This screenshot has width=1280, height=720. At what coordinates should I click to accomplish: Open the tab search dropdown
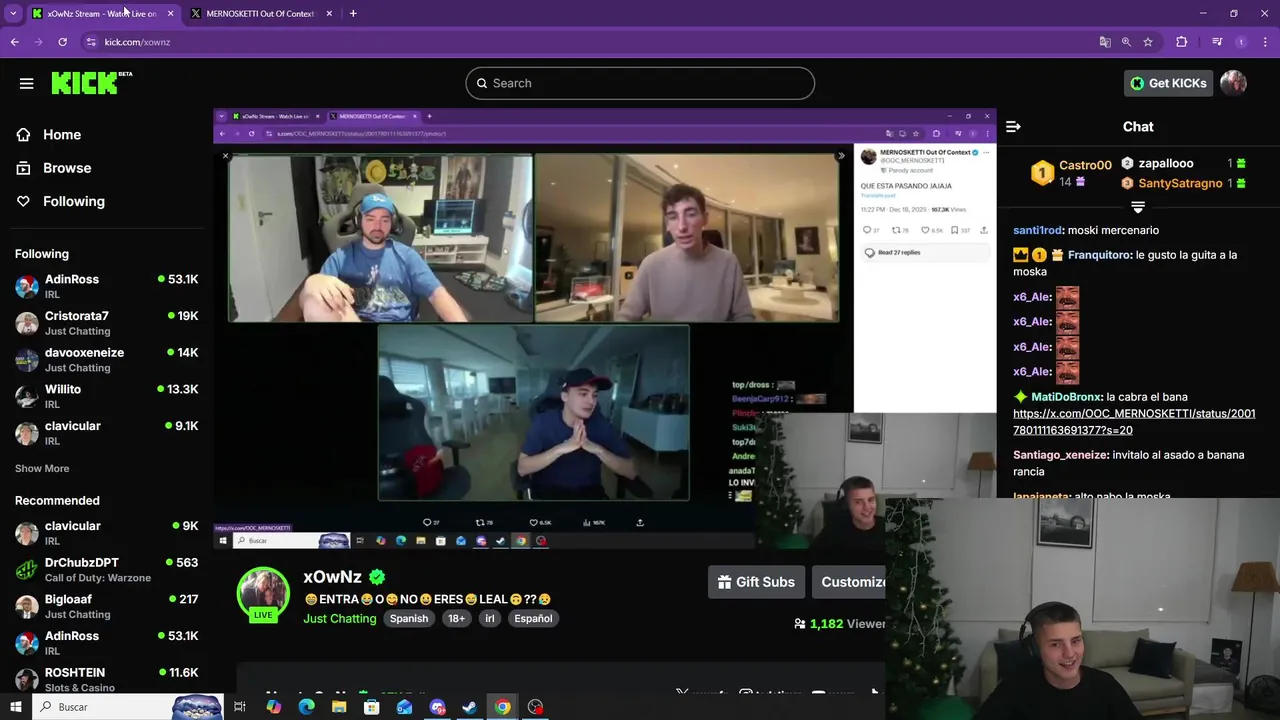(13, 13)
